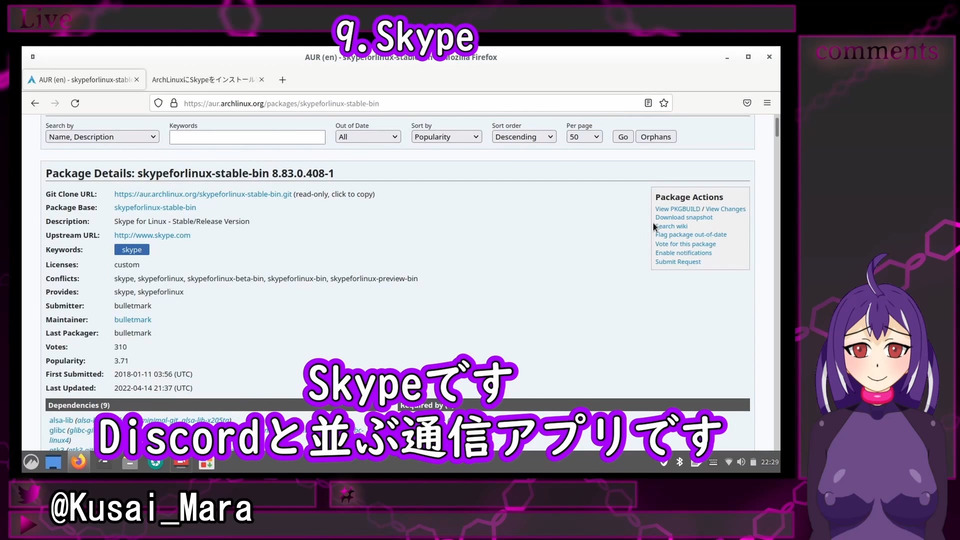The width and height of the screenshot is (960, 540).
Task: Open the http://www.skype.com upstream link
Action: tap(152, 235)
